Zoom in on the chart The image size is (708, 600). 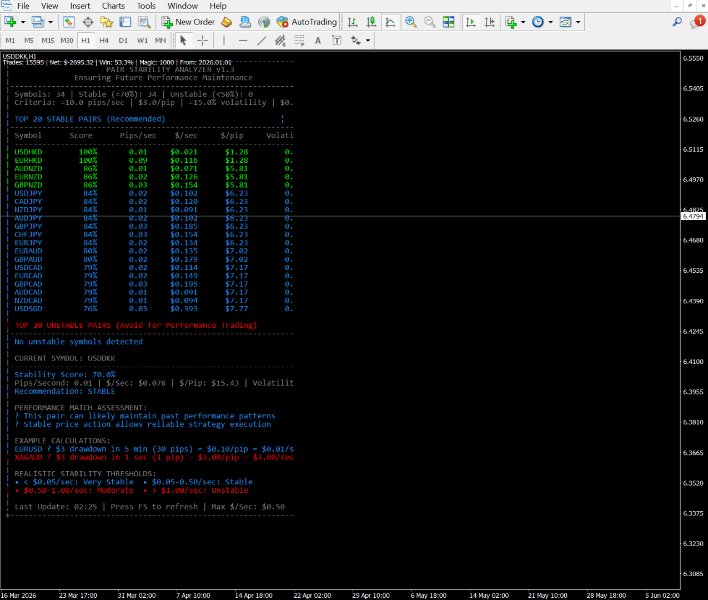point(410,22)
